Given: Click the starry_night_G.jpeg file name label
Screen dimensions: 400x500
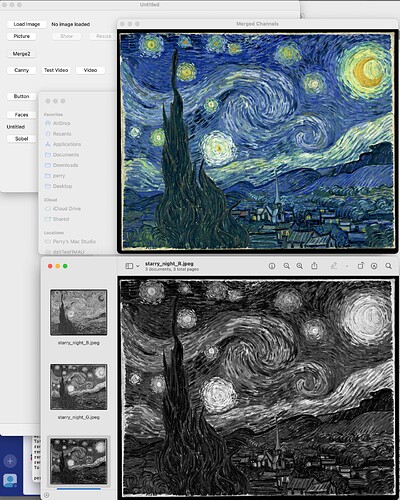Looking at the screenshot, I should click(79, 417).
